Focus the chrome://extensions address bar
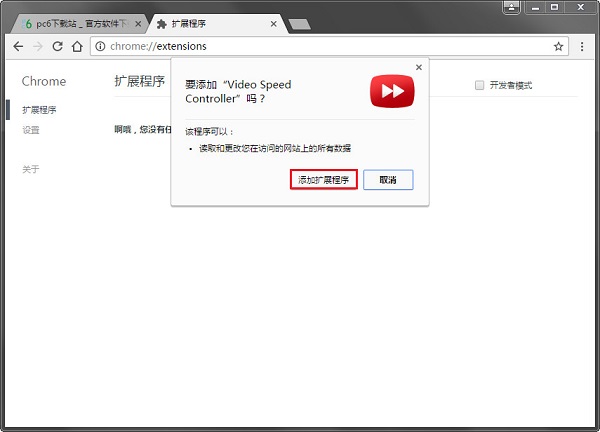The height and width of the screenshot is (432, 600). (329, 46)
